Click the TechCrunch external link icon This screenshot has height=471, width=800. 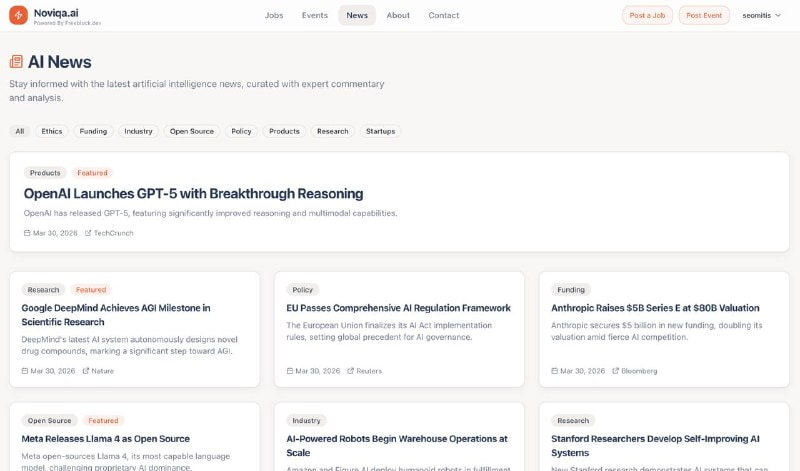88,233
